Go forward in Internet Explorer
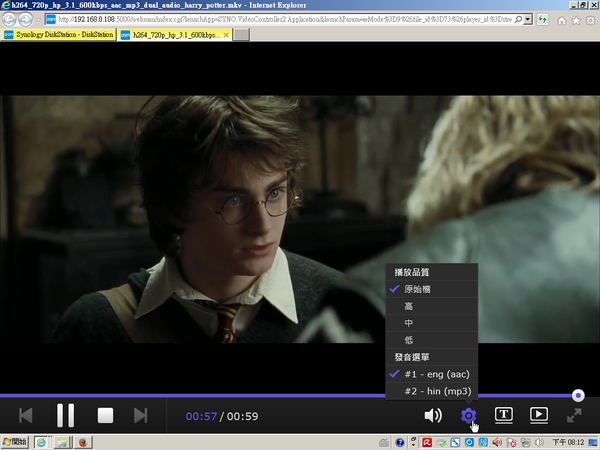 coord(26,20)
